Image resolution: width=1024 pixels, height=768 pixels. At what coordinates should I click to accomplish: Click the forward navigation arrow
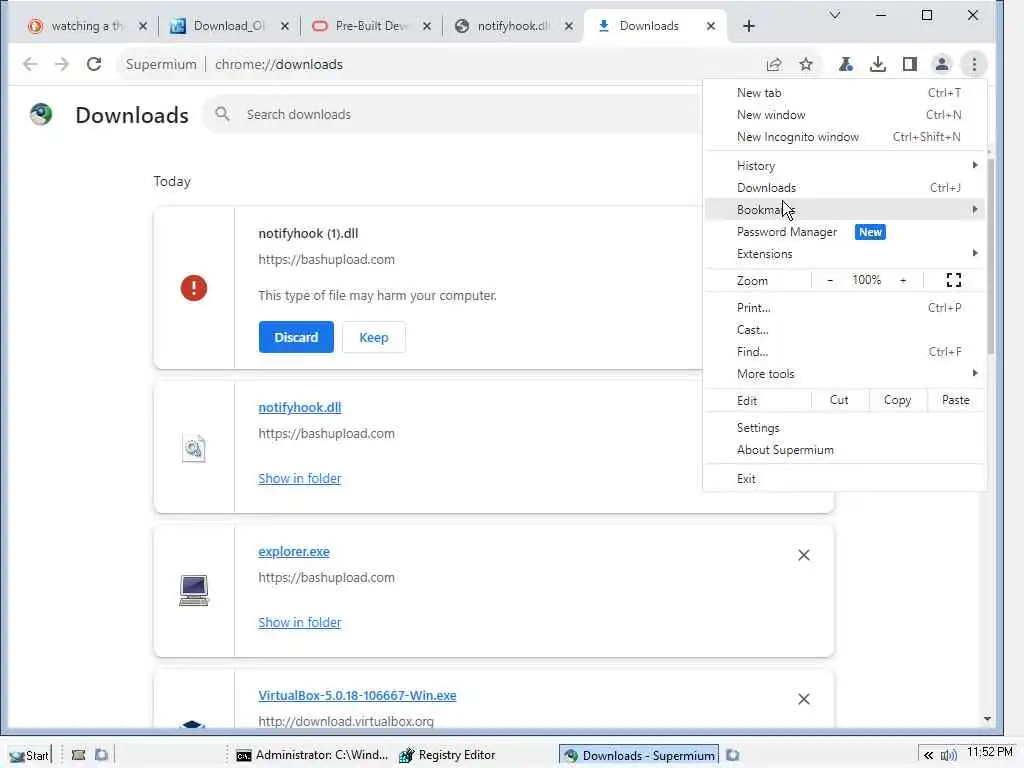coord(61,64)
